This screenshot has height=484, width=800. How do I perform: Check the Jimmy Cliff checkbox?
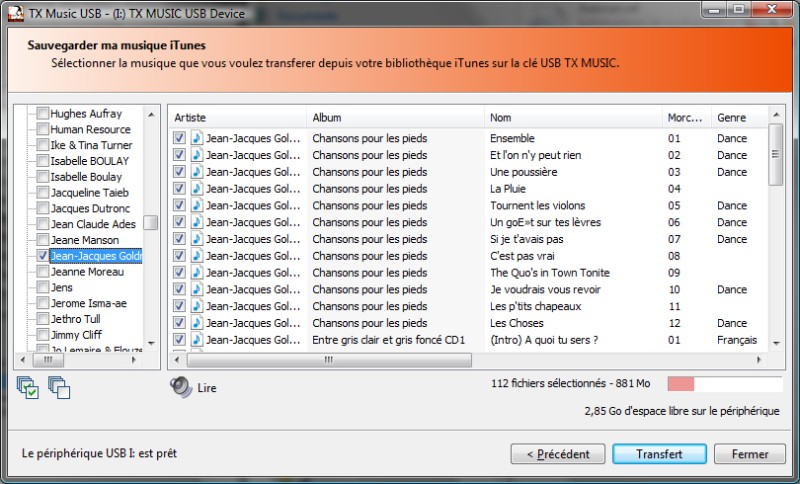[43, 335]
